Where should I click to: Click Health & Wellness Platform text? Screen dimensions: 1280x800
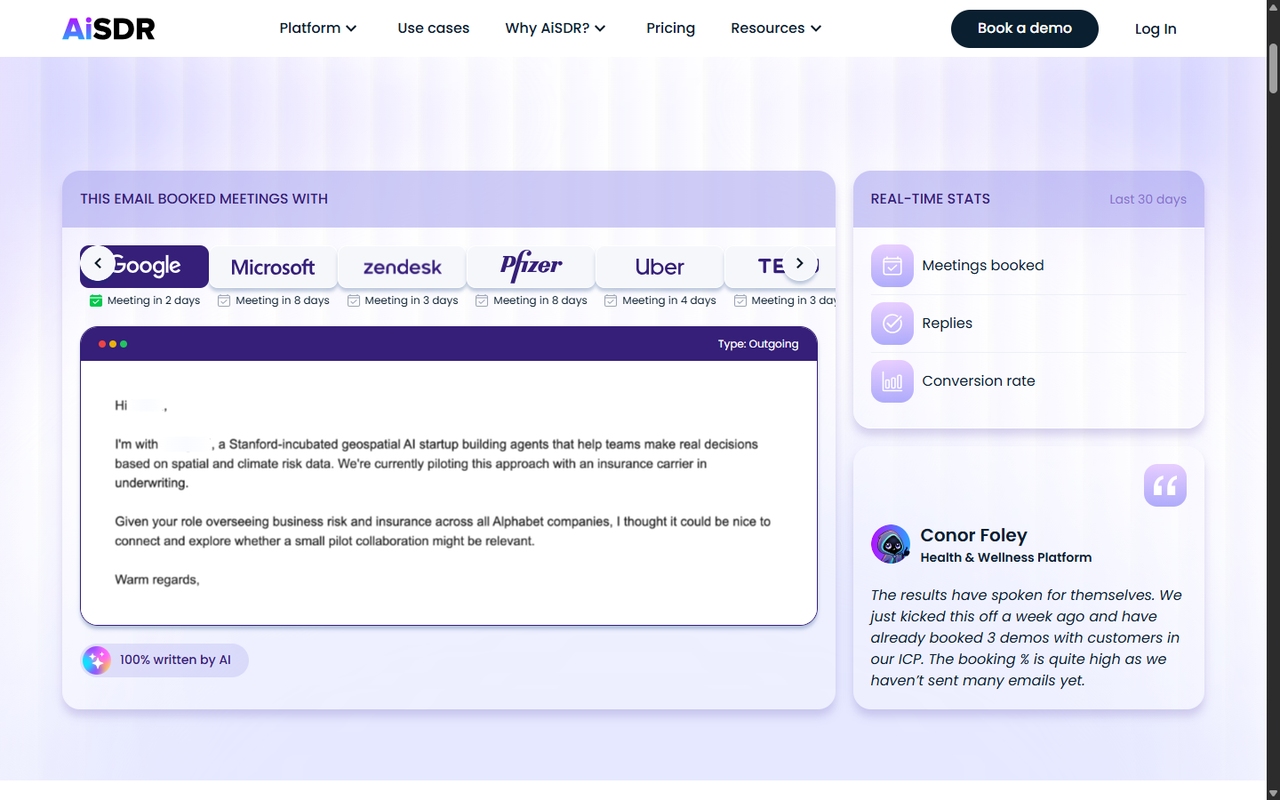1006,558
